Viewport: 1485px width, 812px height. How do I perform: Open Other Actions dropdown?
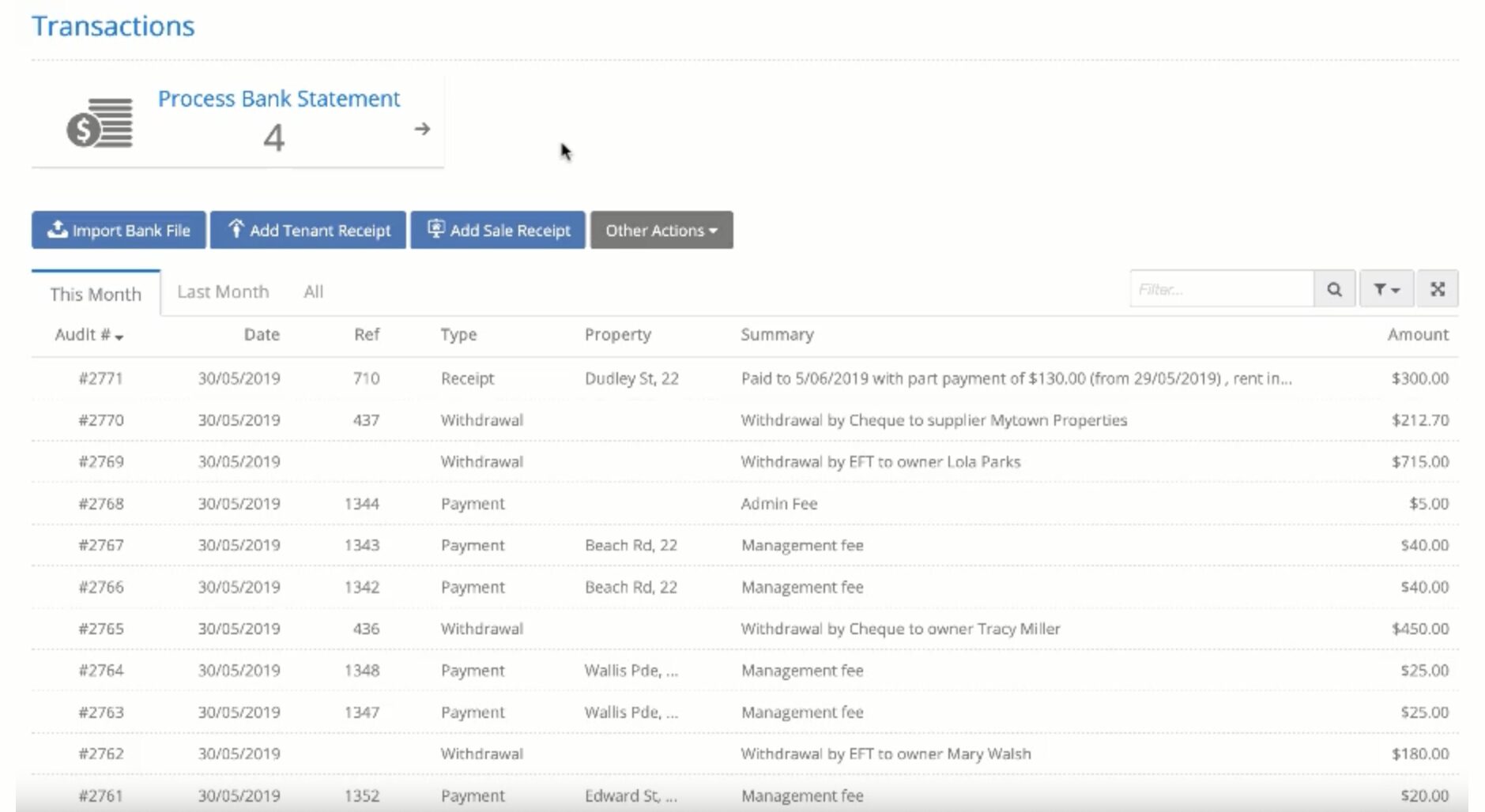coord(661,230)
